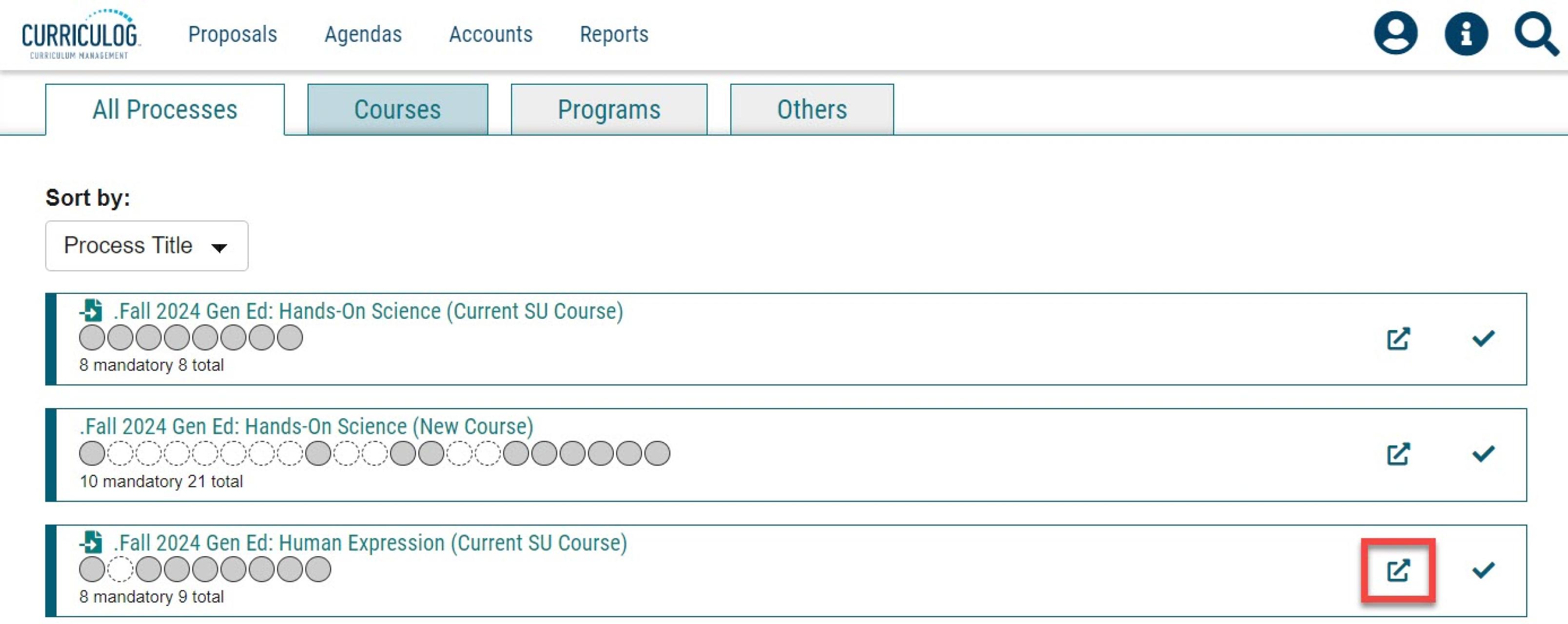
Task: Open the user account profile icon
Action: 1395,34
